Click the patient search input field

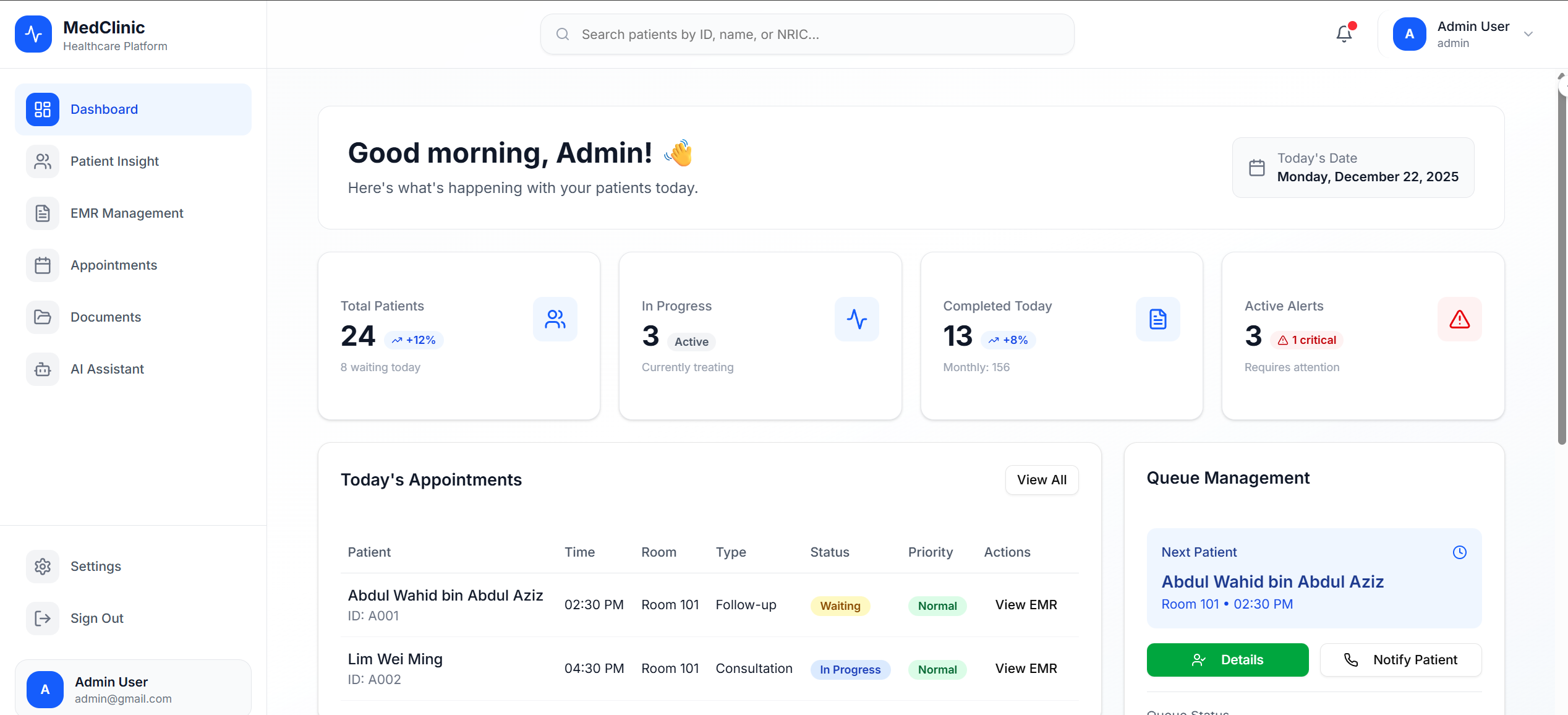tap(806, 34)
